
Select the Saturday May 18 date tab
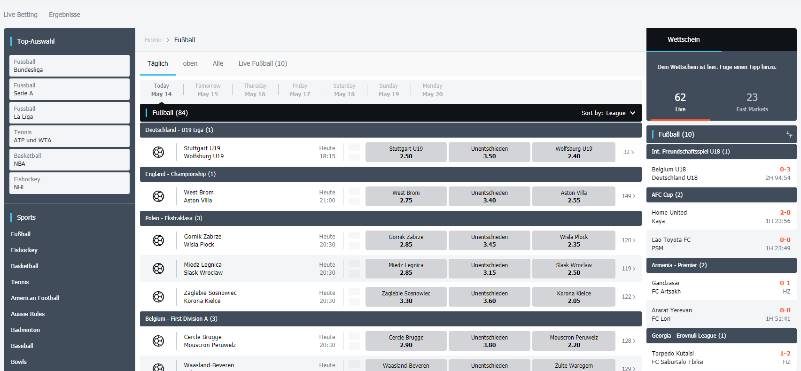click(344, 90)
